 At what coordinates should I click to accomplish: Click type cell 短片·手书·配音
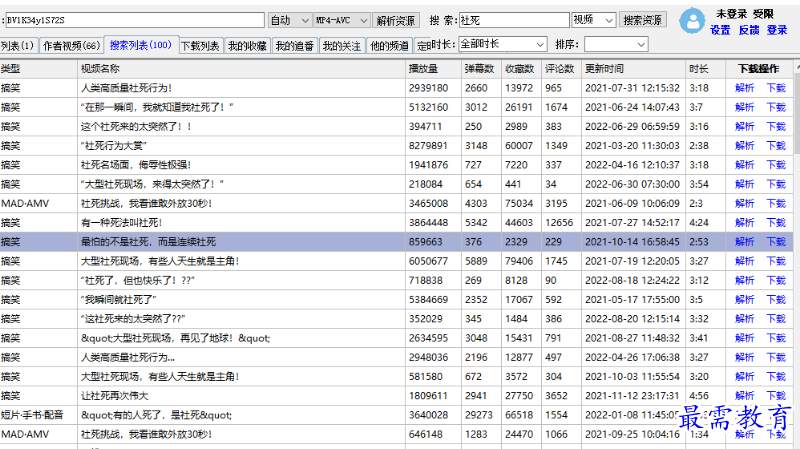click(32, 415)
